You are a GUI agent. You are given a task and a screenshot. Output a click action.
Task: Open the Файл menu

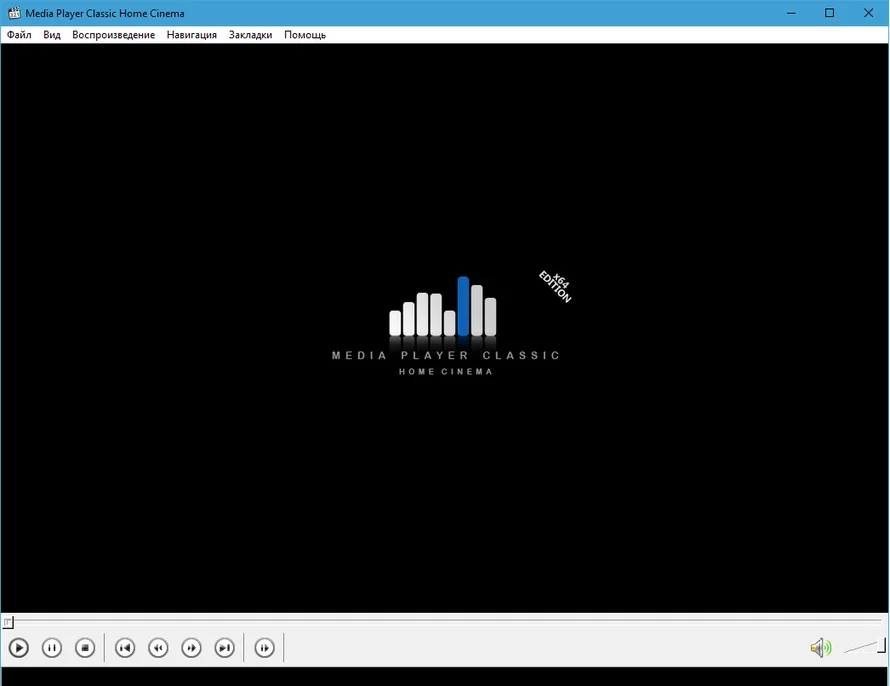click(x=19, y=35)
